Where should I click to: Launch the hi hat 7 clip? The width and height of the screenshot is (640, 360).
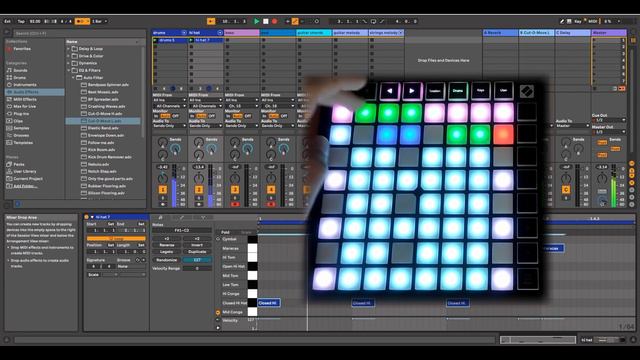pos(191,40)
